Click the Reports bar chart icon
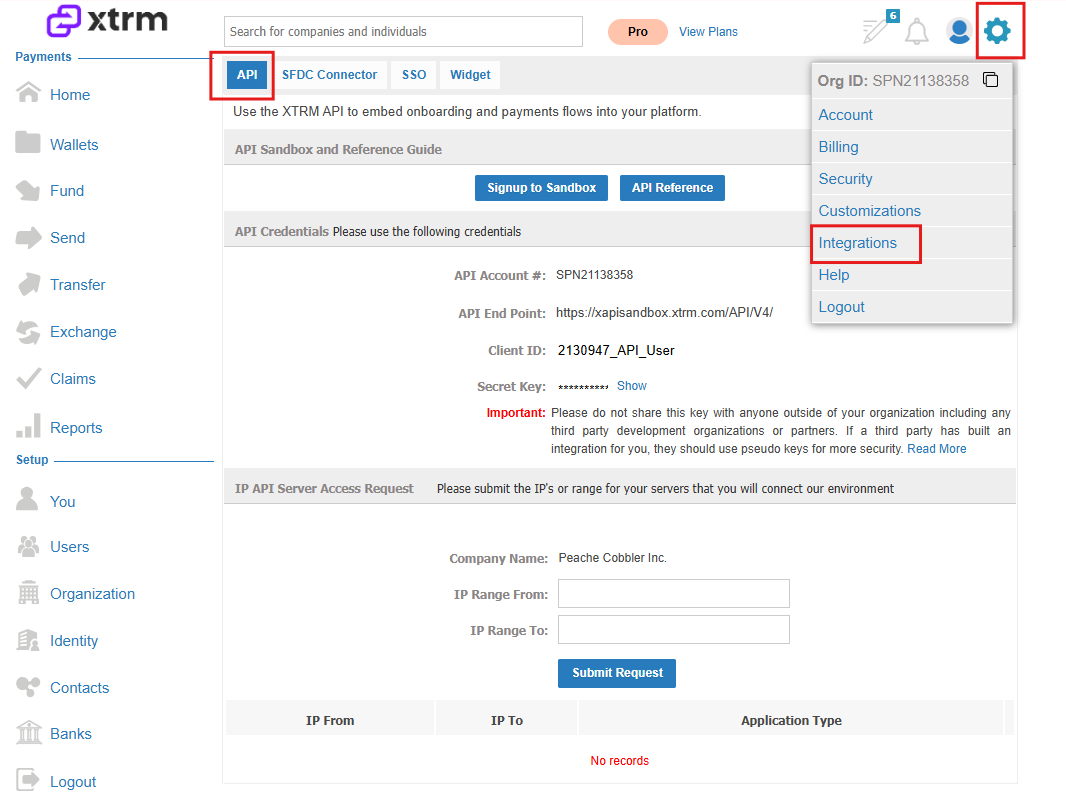Viewport: 1066px width, 811px height. pyautogui.click(x=28, y=426)
